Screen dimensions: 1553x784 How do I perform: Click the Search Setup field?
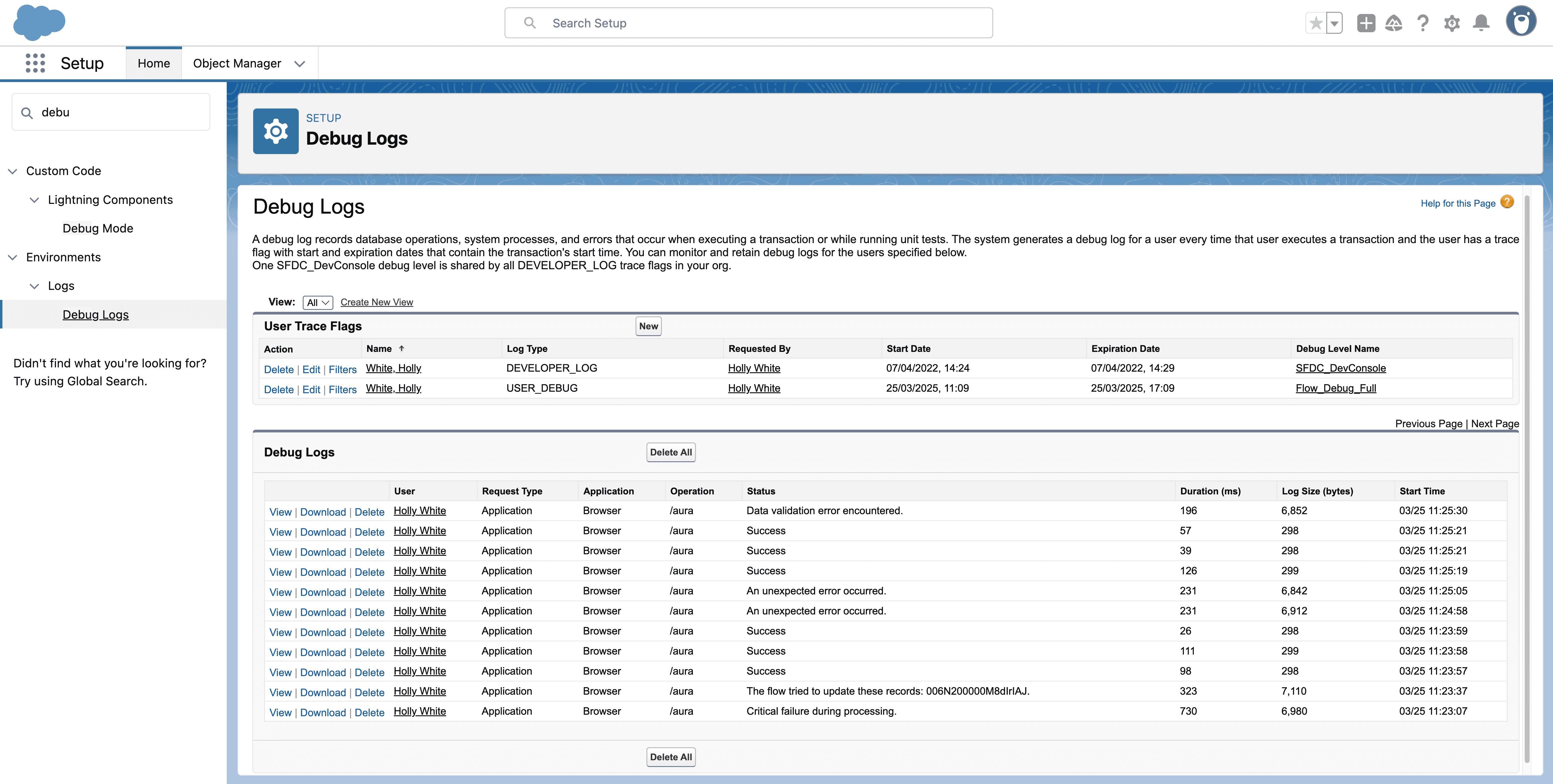coord(749,23)
